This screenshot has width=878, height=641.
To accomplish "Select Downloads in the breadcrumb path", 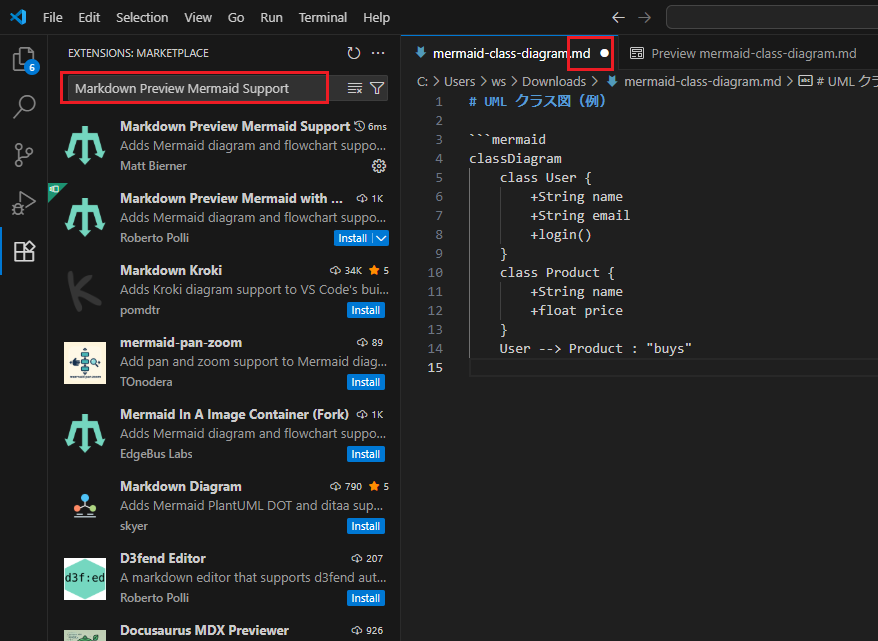I will pos(554,82).
